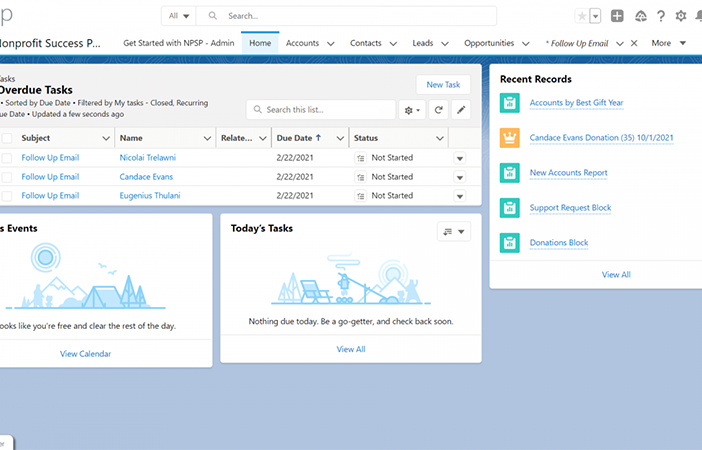This screenshot has width=702, height=450.
Task: Open the Status column menu chevron
Action: [x=440, y=138]
